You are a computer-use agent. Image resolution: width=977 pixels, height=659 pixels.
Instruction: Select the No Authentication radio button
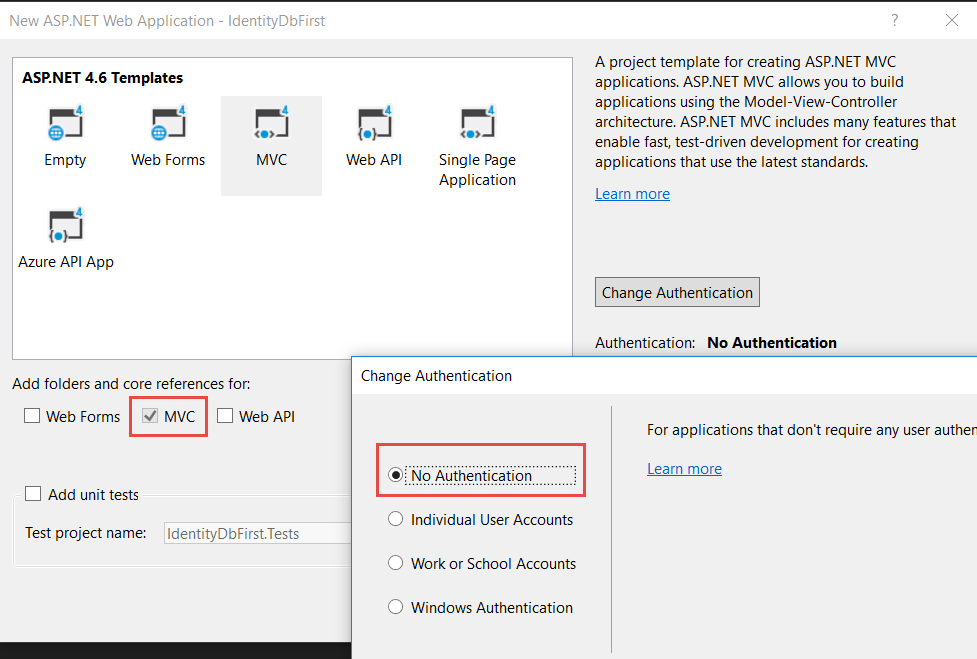(395, 475)
